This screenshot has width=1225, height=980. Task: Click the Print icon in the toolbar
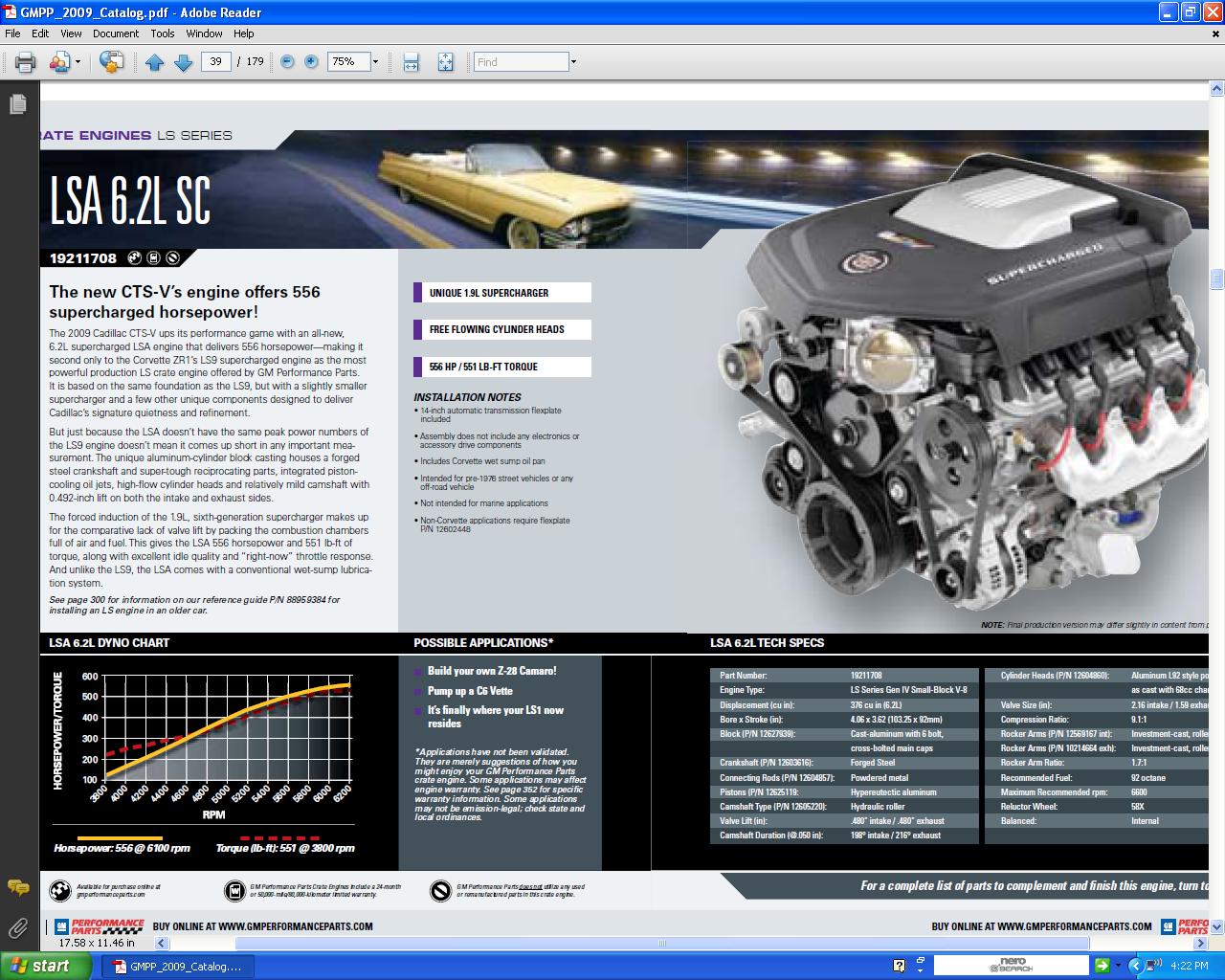[x=25, y=62]
